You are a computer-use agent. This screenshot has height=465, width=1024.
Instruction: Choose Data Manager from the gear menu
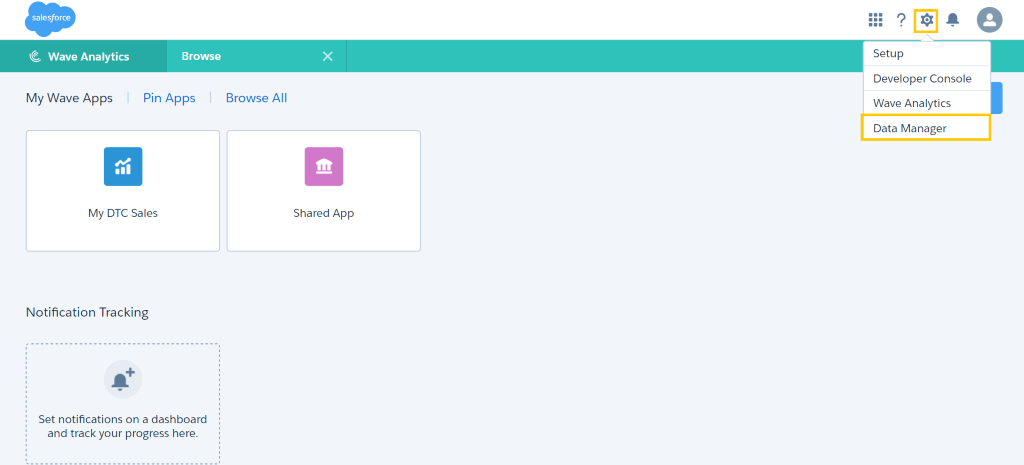[926, 127]
